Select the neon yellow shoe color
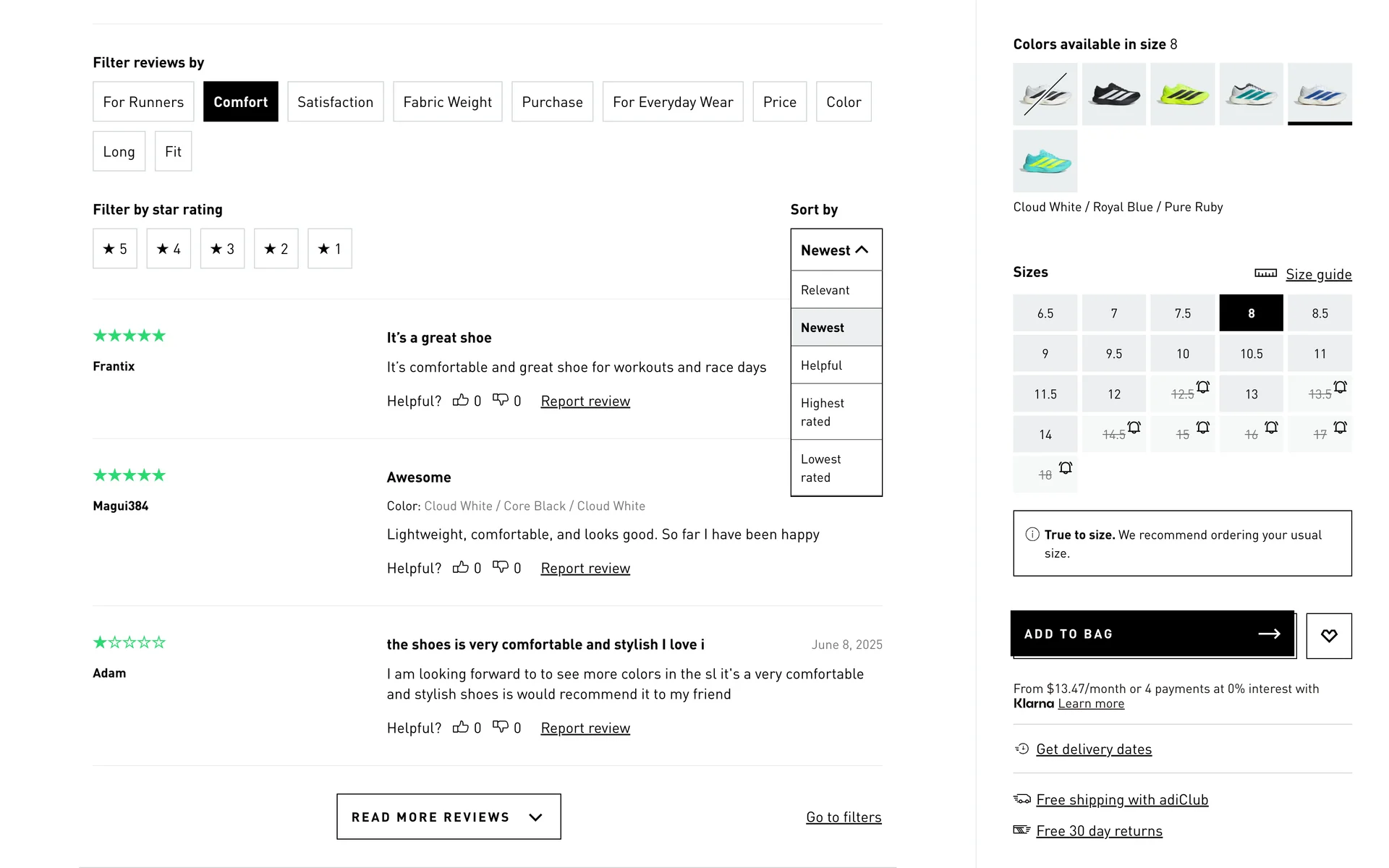 (1182, 94)
